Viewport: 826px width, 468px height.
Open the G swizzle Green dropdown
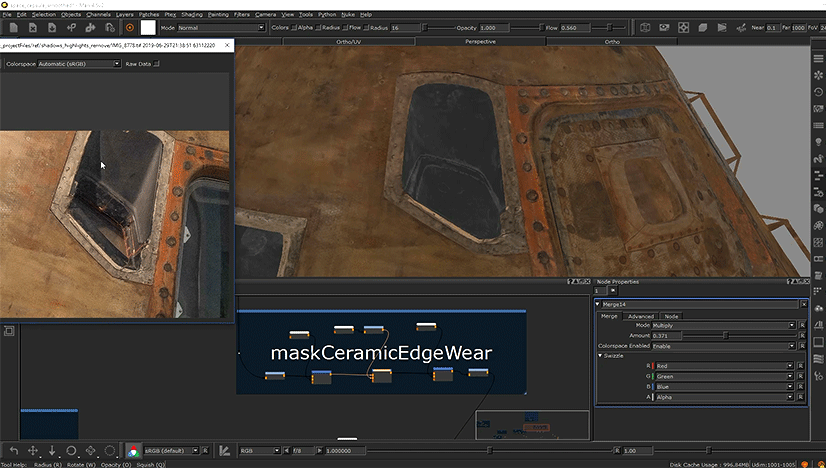point(724,376)
